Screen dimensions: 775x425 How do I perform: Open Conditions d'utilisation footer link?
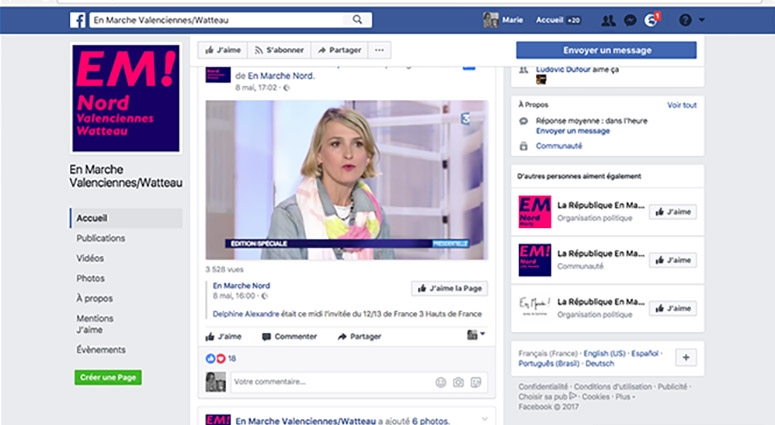pos(613,387)
